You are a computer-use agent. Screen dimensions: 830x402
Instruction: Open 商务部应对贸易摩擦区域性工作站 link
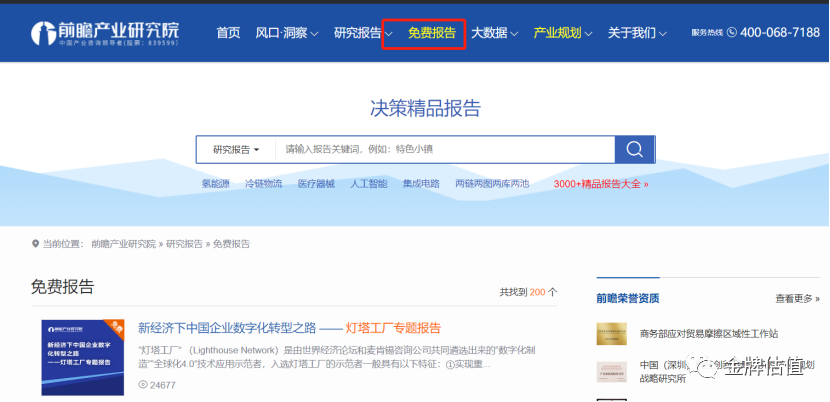709,334
